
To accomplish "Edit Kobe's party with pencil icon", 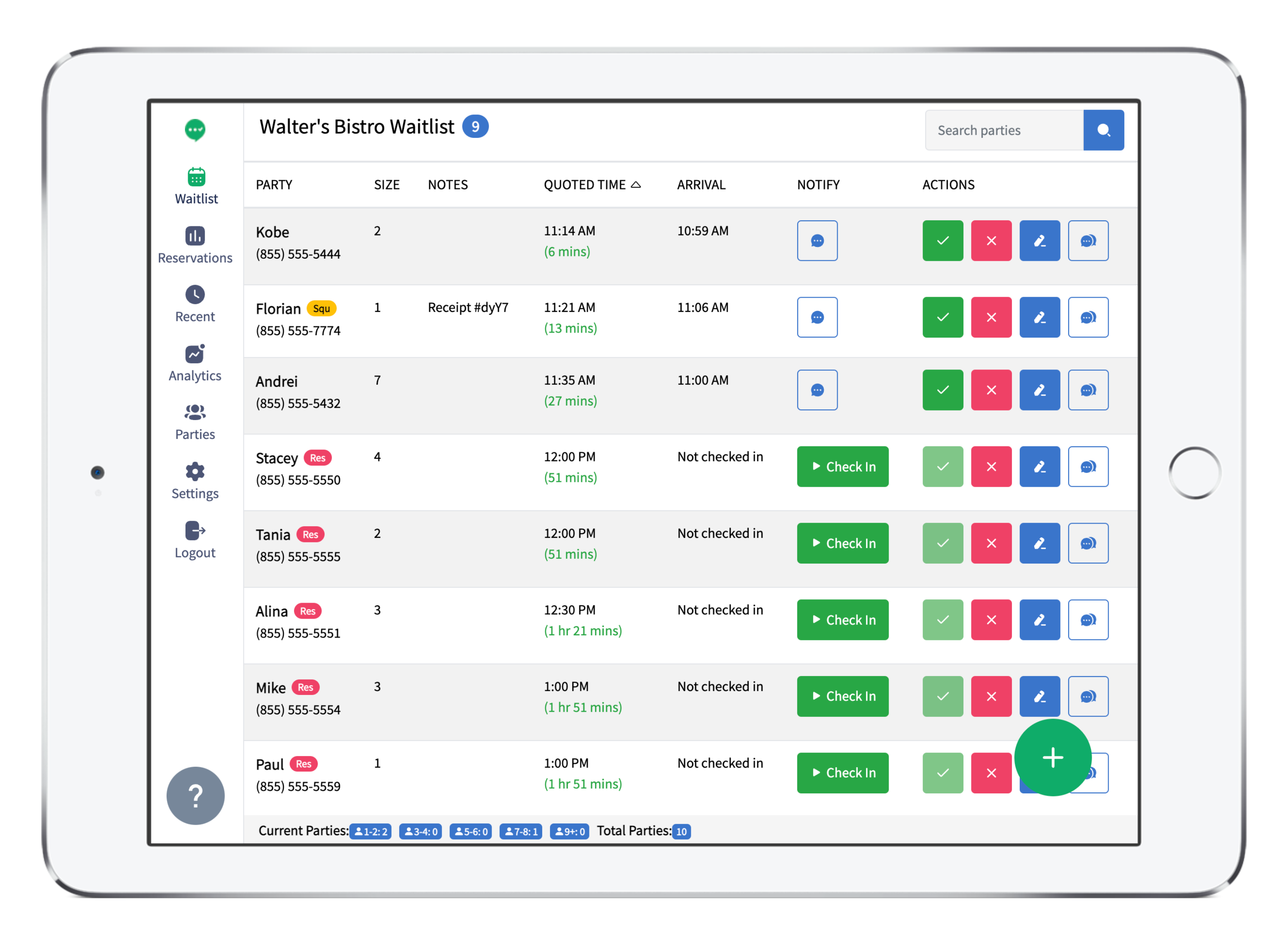I will pos(1040,241).
